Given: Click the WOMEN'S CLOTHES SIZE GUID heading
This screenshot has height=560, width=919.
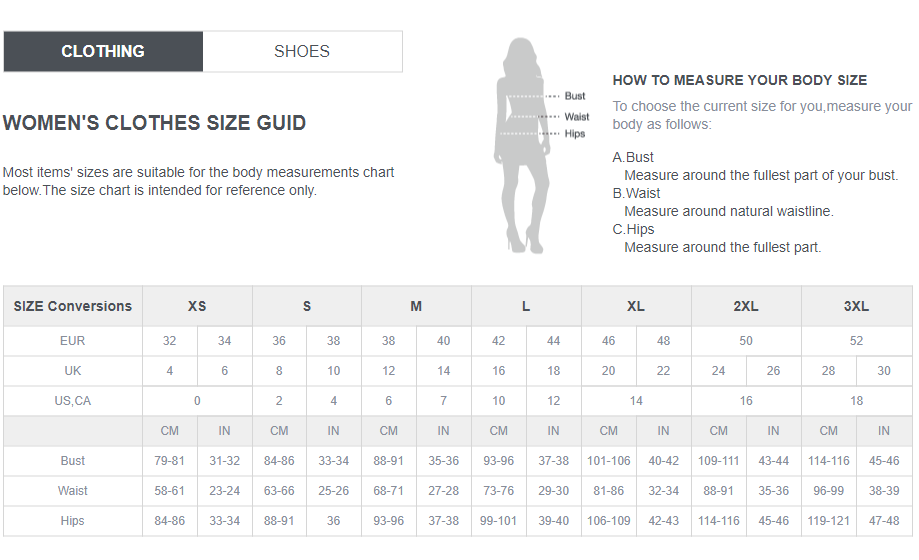Looking at the screenshot, I should click(x=154, y=123).
